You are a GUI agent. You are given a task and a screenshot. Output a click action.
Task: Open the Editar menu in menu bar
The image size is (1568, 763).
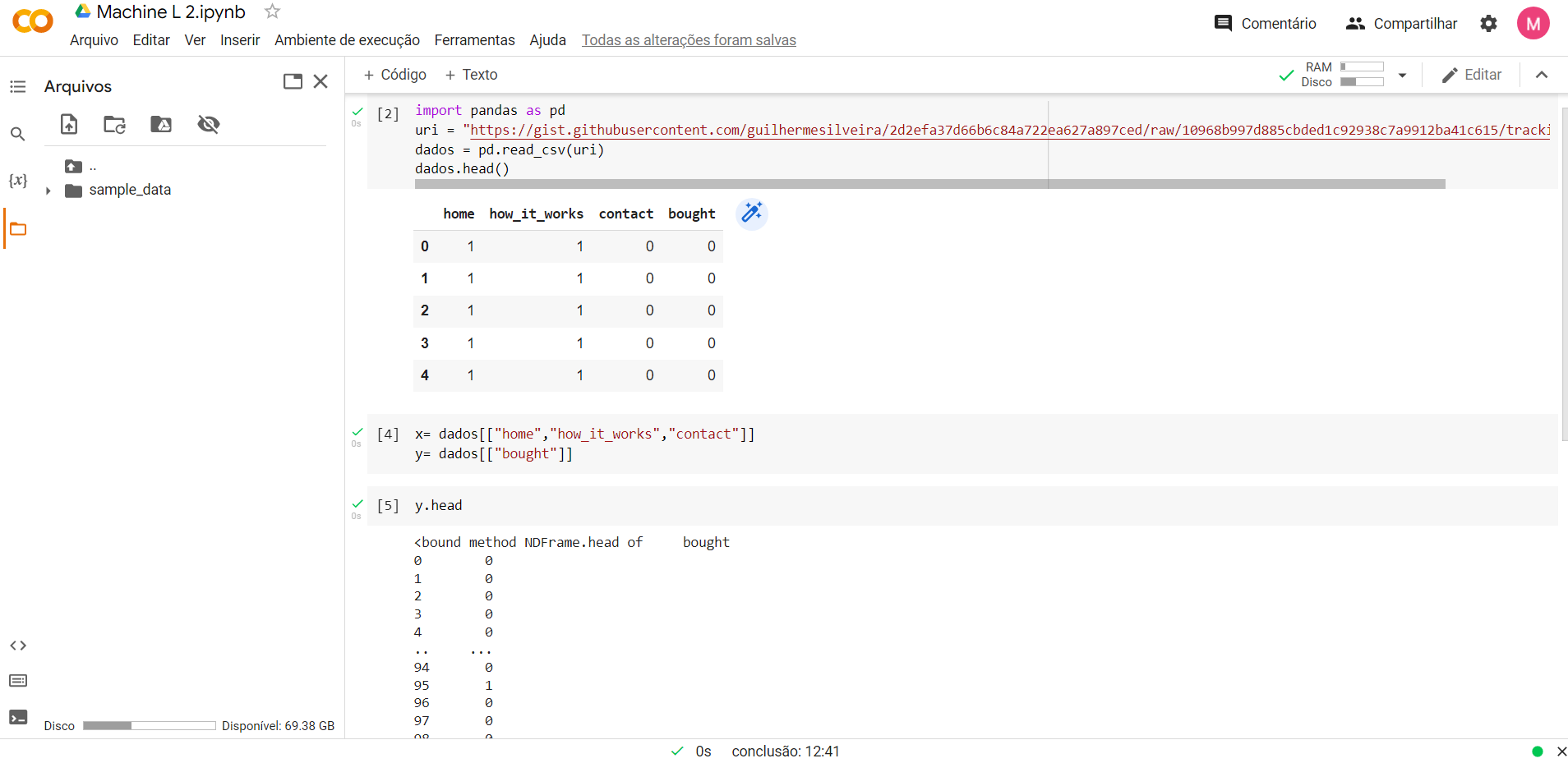[151, 40]
